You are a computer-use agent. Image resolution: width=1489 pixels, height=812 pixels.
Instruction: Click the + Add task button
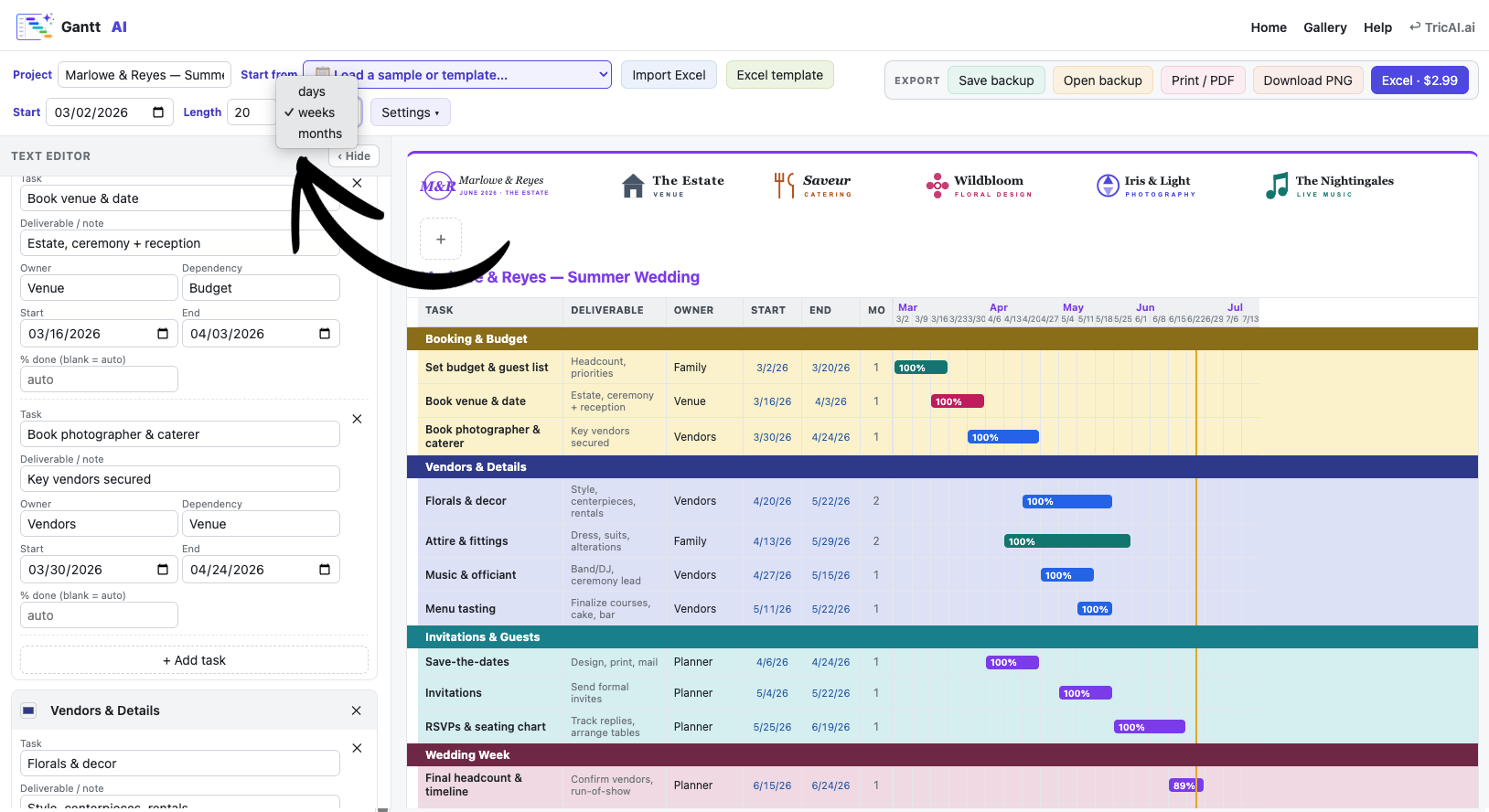pyautogui.click(x=194, y=660)
